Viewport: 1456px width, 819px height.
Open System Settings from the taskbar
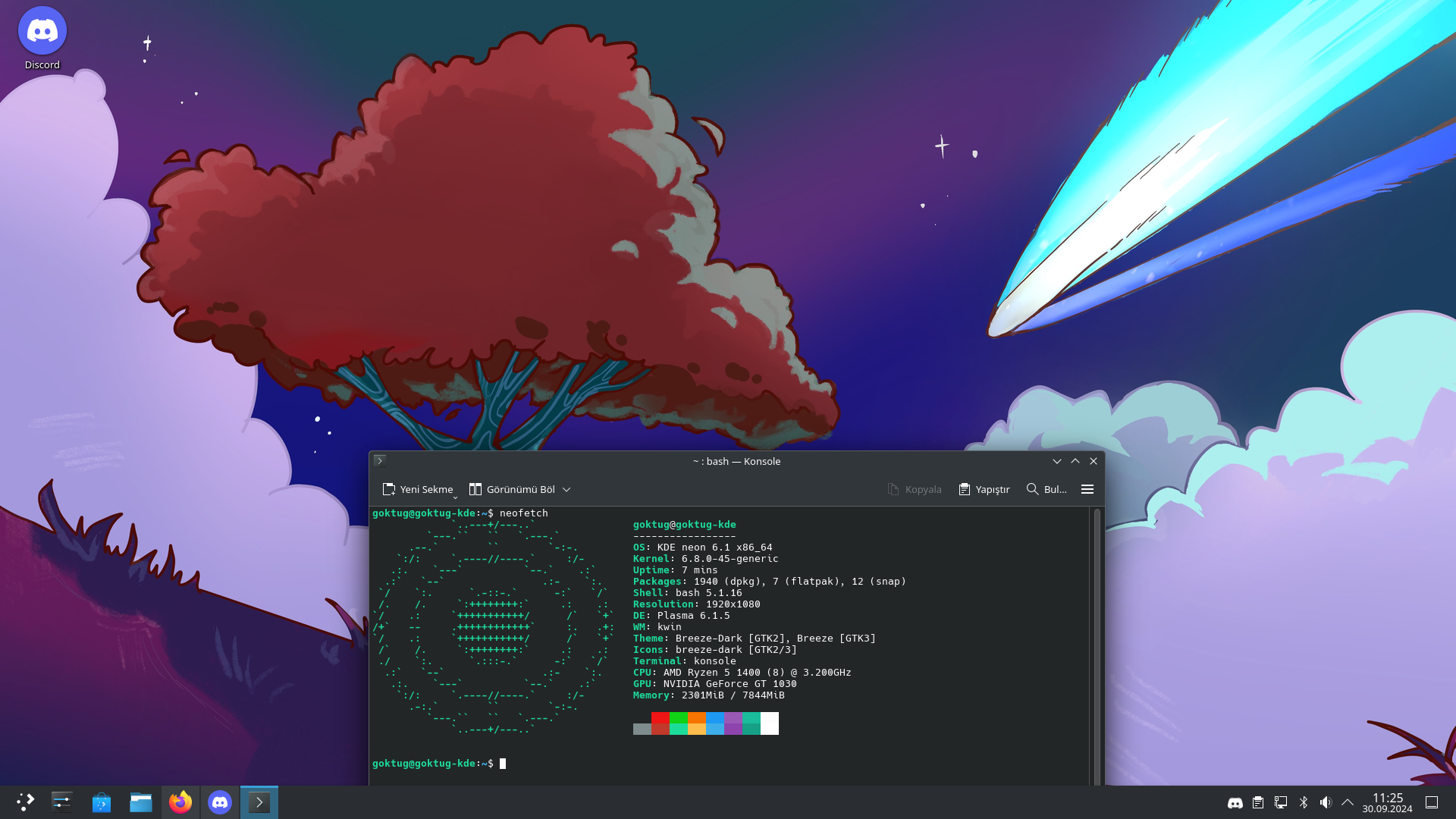pos(62,802)
